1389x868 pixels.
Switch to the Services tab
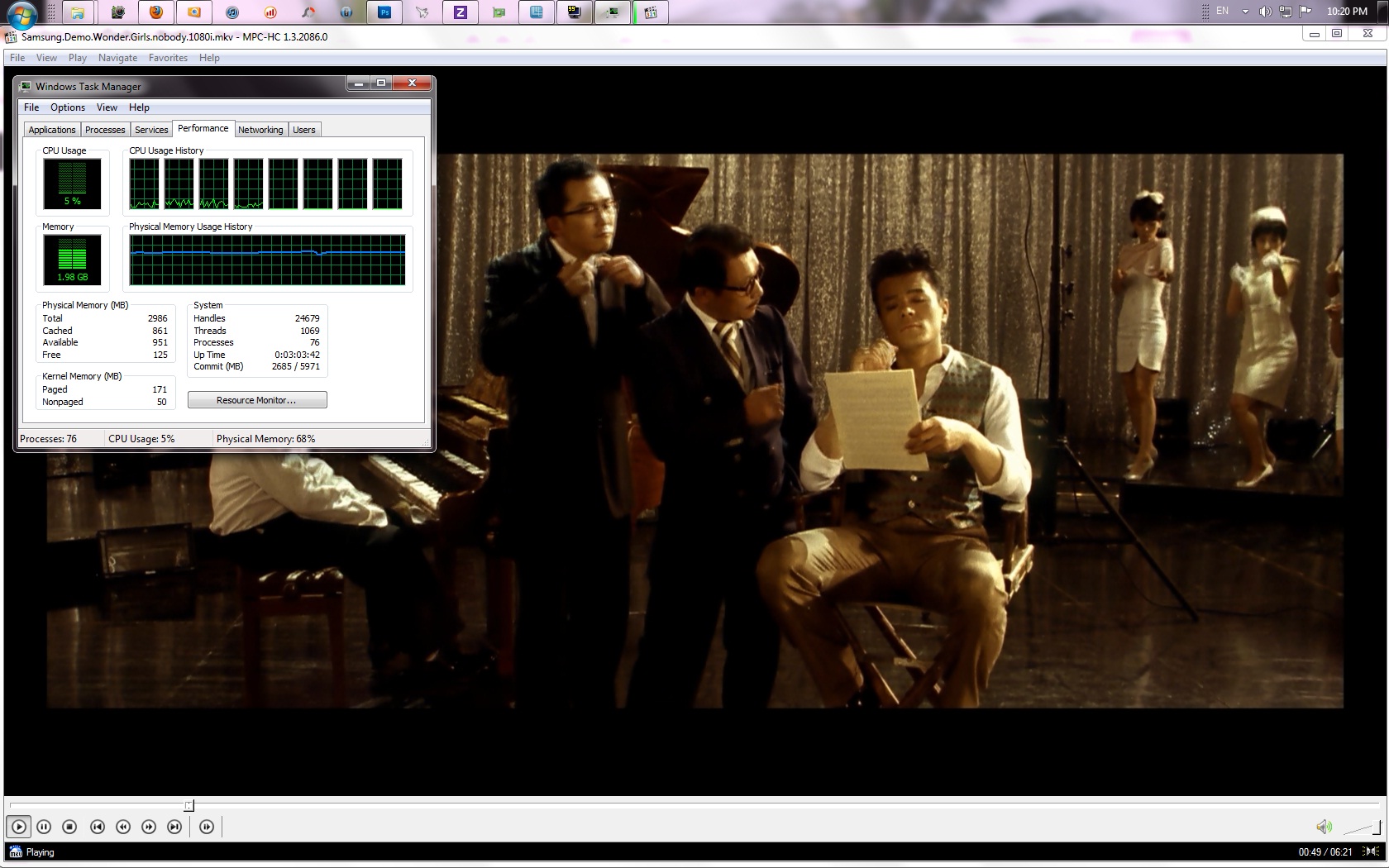151,130
